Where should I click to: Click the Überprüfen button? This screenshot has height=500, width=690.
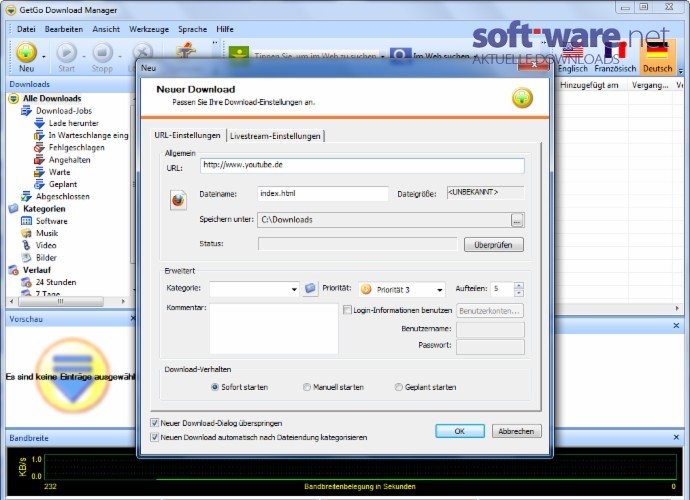(494, 245)
